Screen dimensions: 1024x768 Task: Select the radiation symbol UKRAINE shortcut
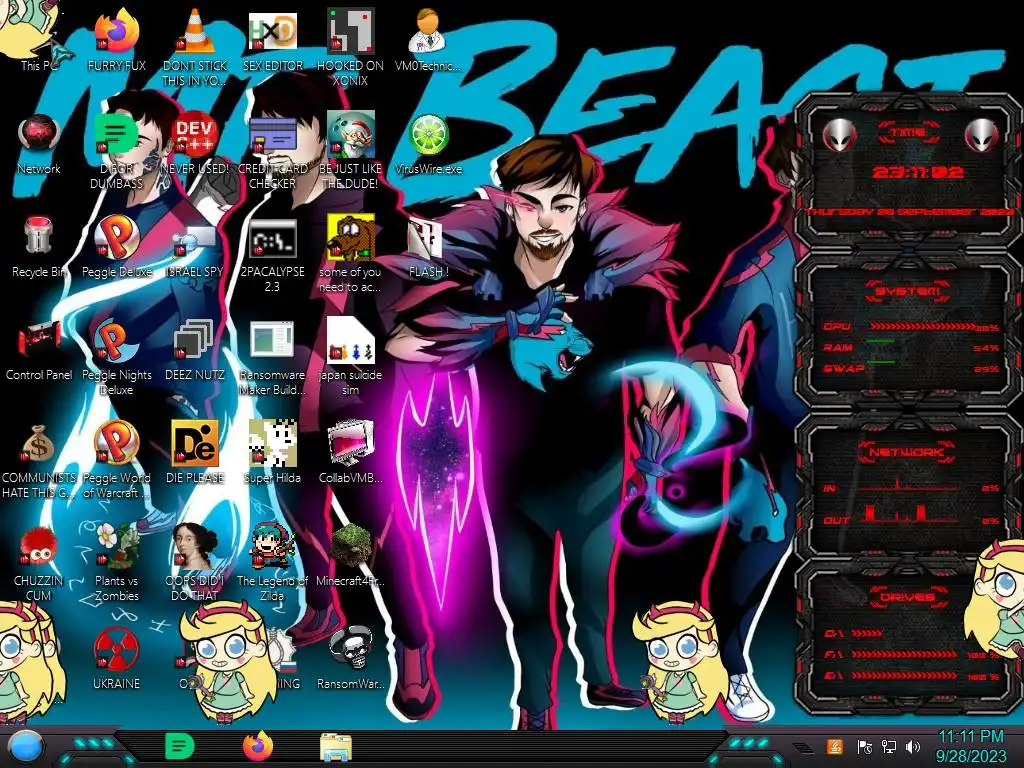(x=116, y=649)
